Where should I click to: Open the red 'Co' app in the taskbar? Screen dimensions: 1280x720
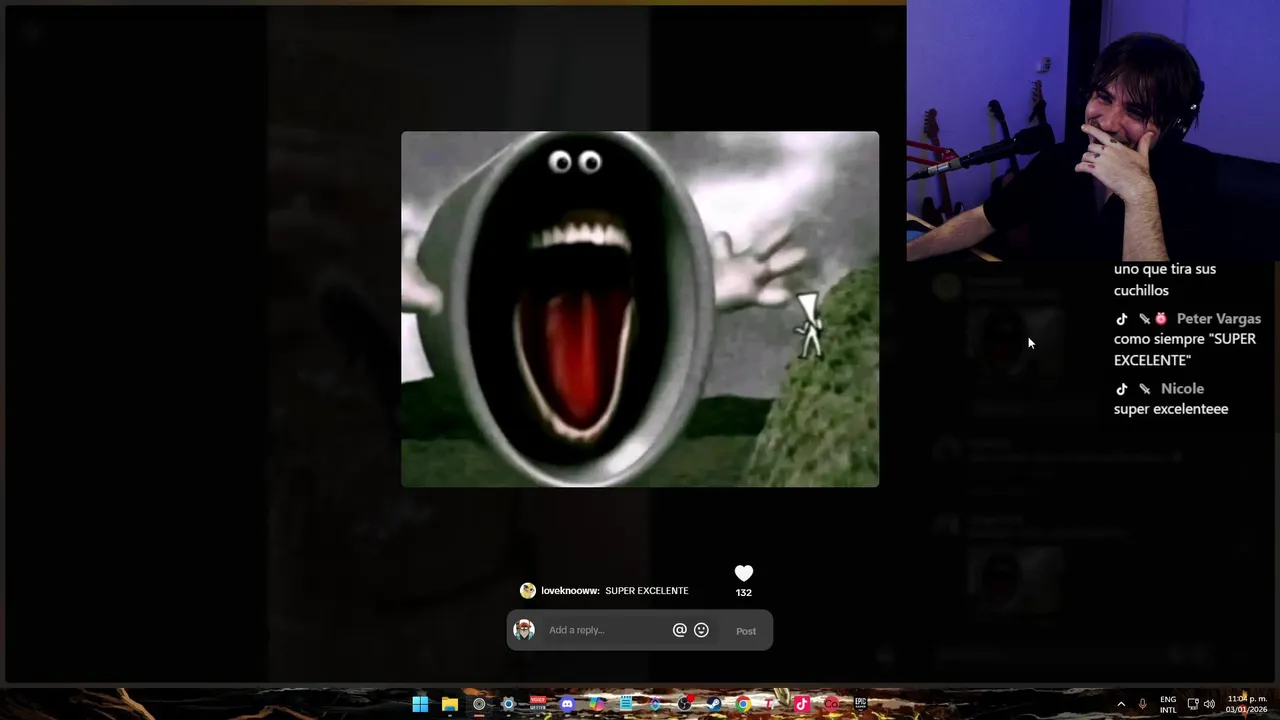(x=831, y=704)
